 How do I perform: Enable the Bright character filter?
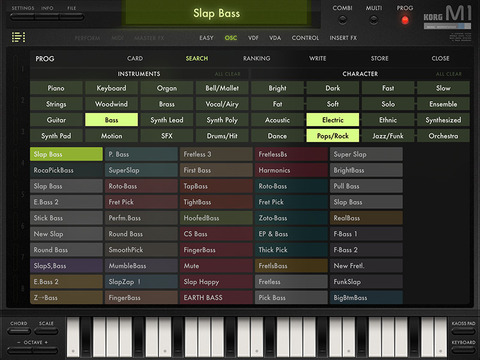[277, 88]
